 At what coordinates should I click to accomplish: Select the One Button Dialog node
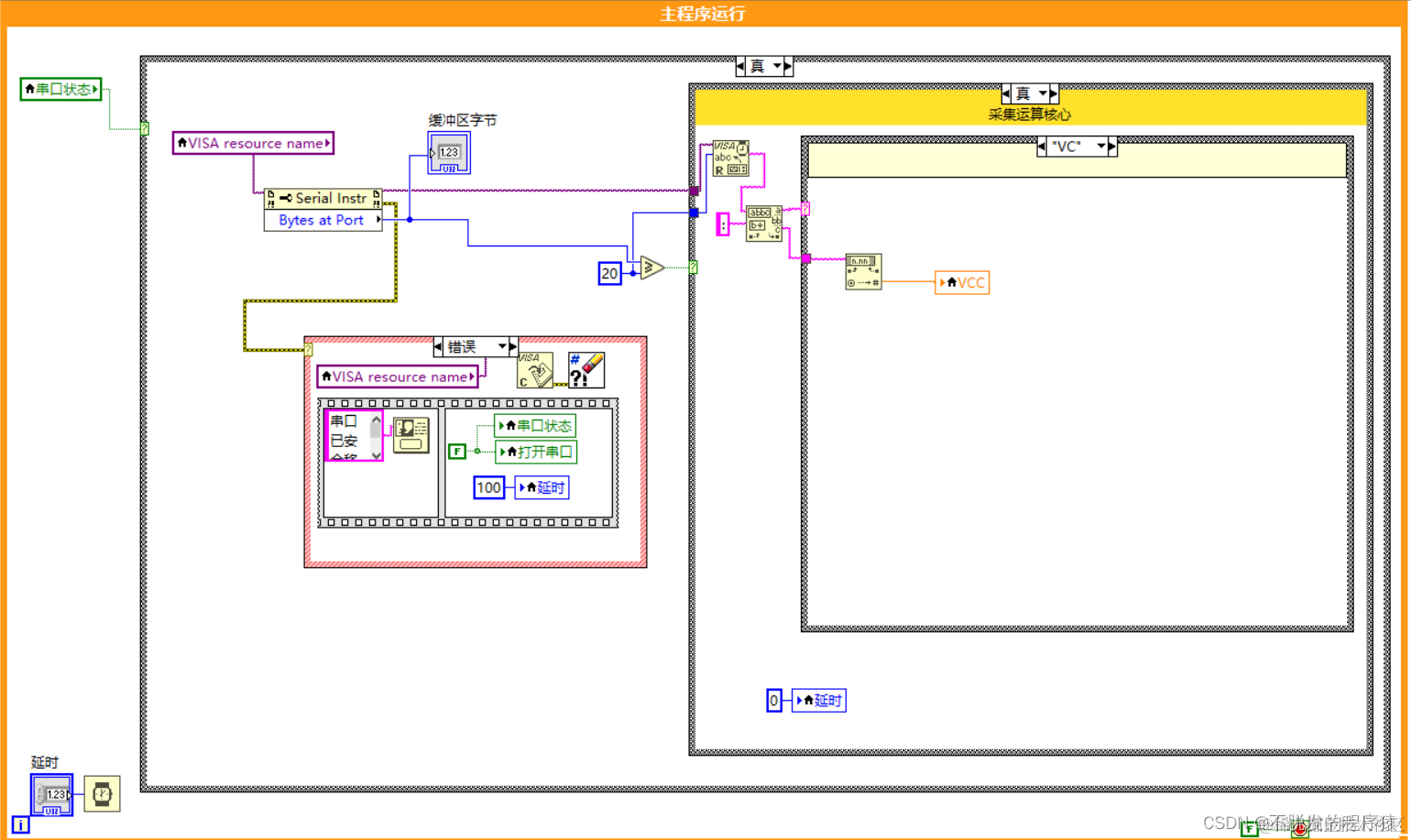411,435
